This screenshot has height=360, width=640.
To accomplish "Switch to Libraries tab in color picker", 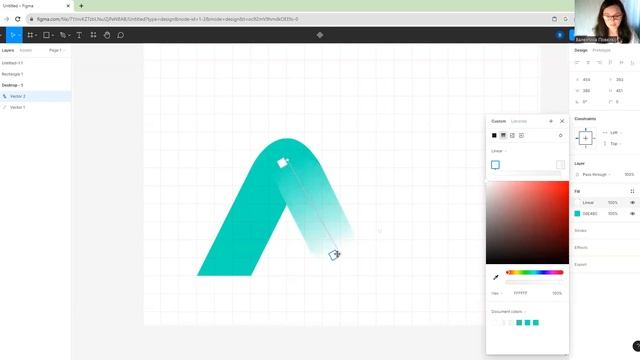I will point(519,121).
